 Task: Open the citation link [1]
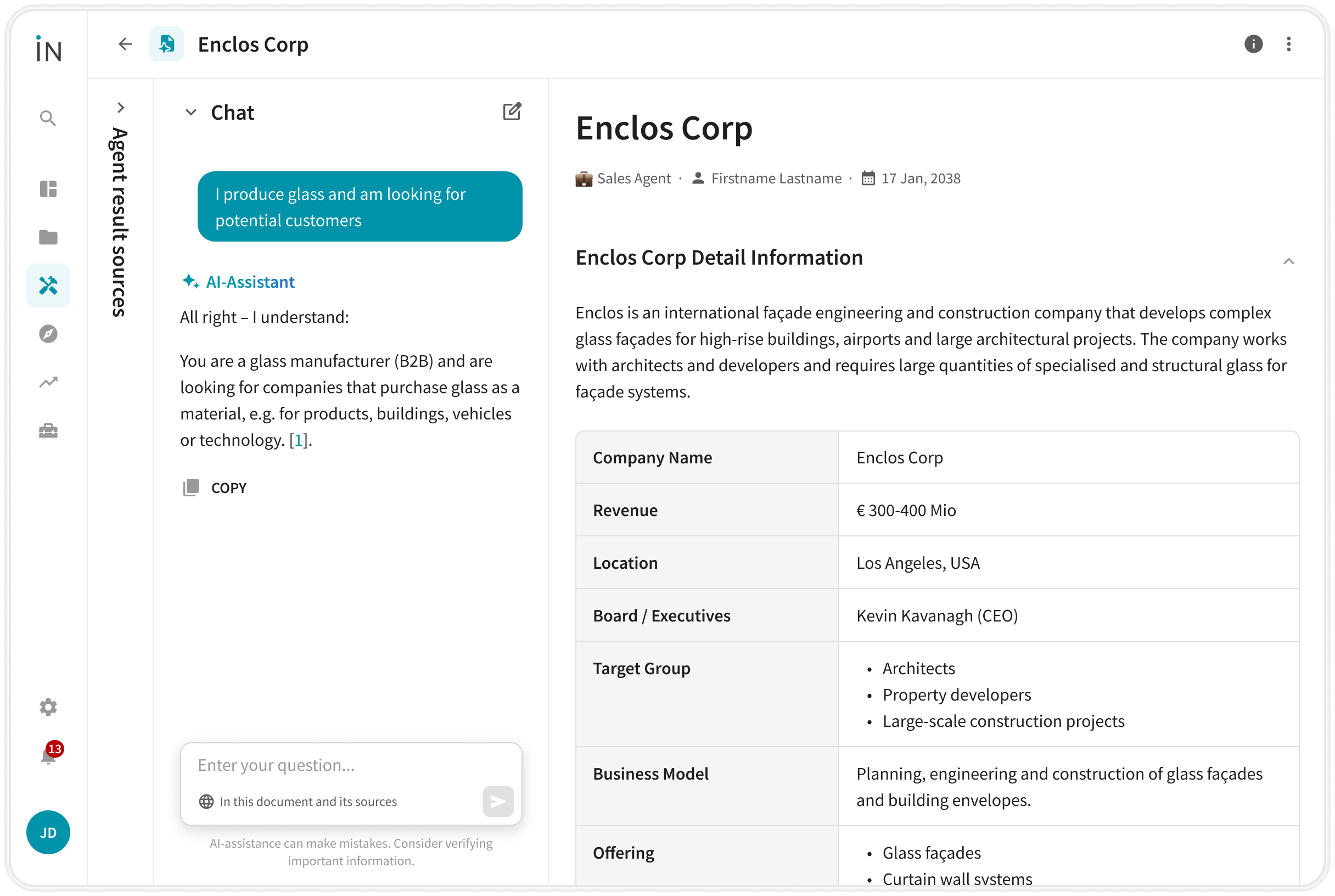[298, 439]
